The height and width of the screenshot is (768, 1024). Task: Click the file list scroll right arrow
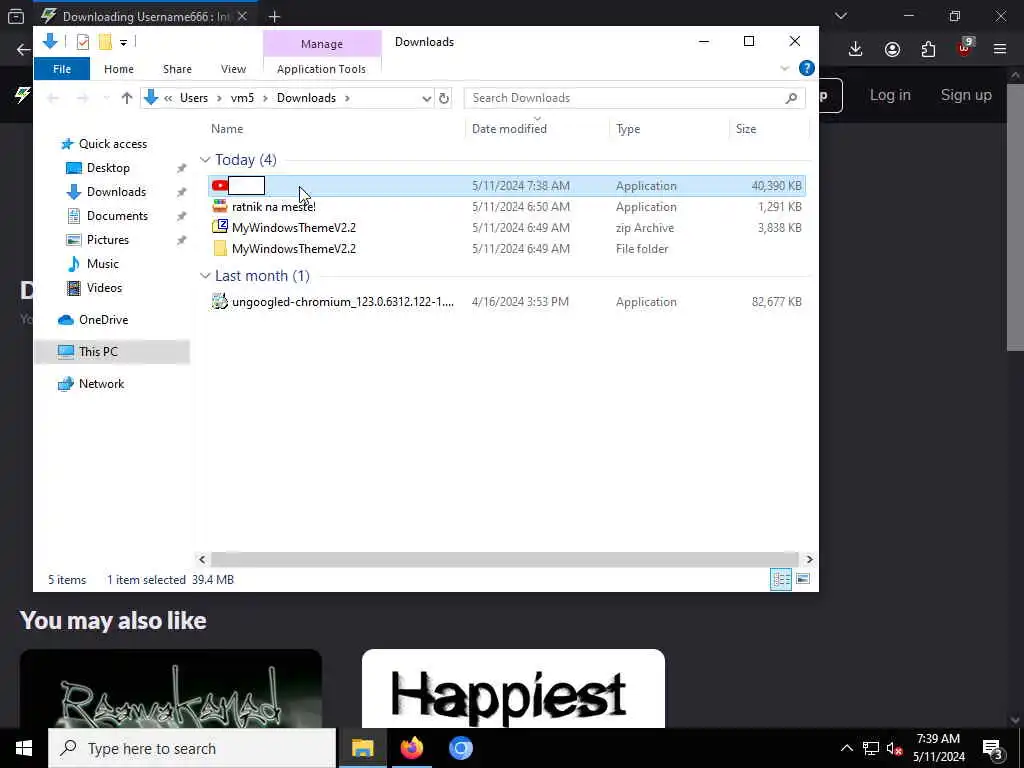click(809, 560)
